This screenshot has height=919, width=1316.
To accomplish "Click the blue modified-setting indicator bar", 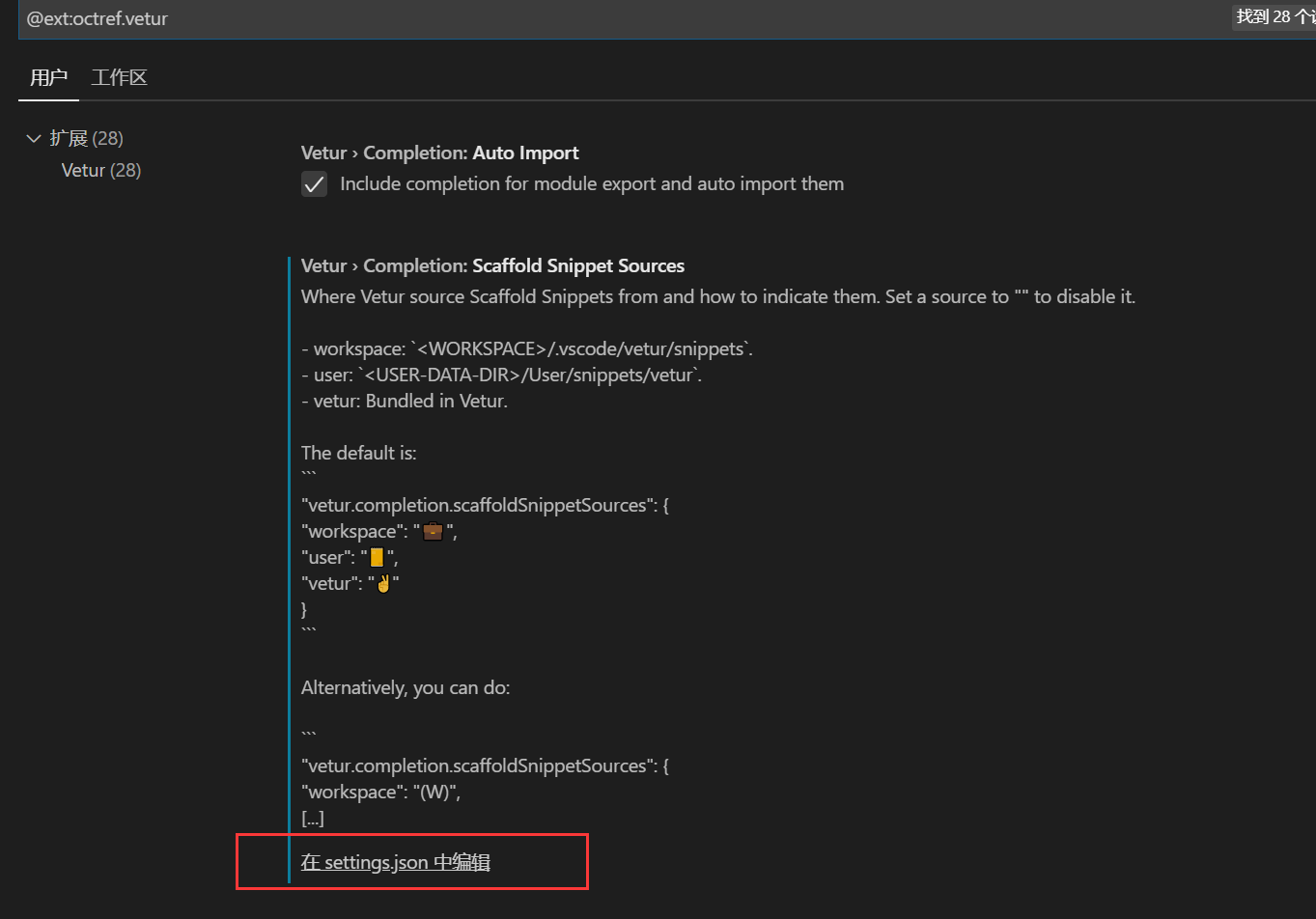I will [x=289, y=531].
